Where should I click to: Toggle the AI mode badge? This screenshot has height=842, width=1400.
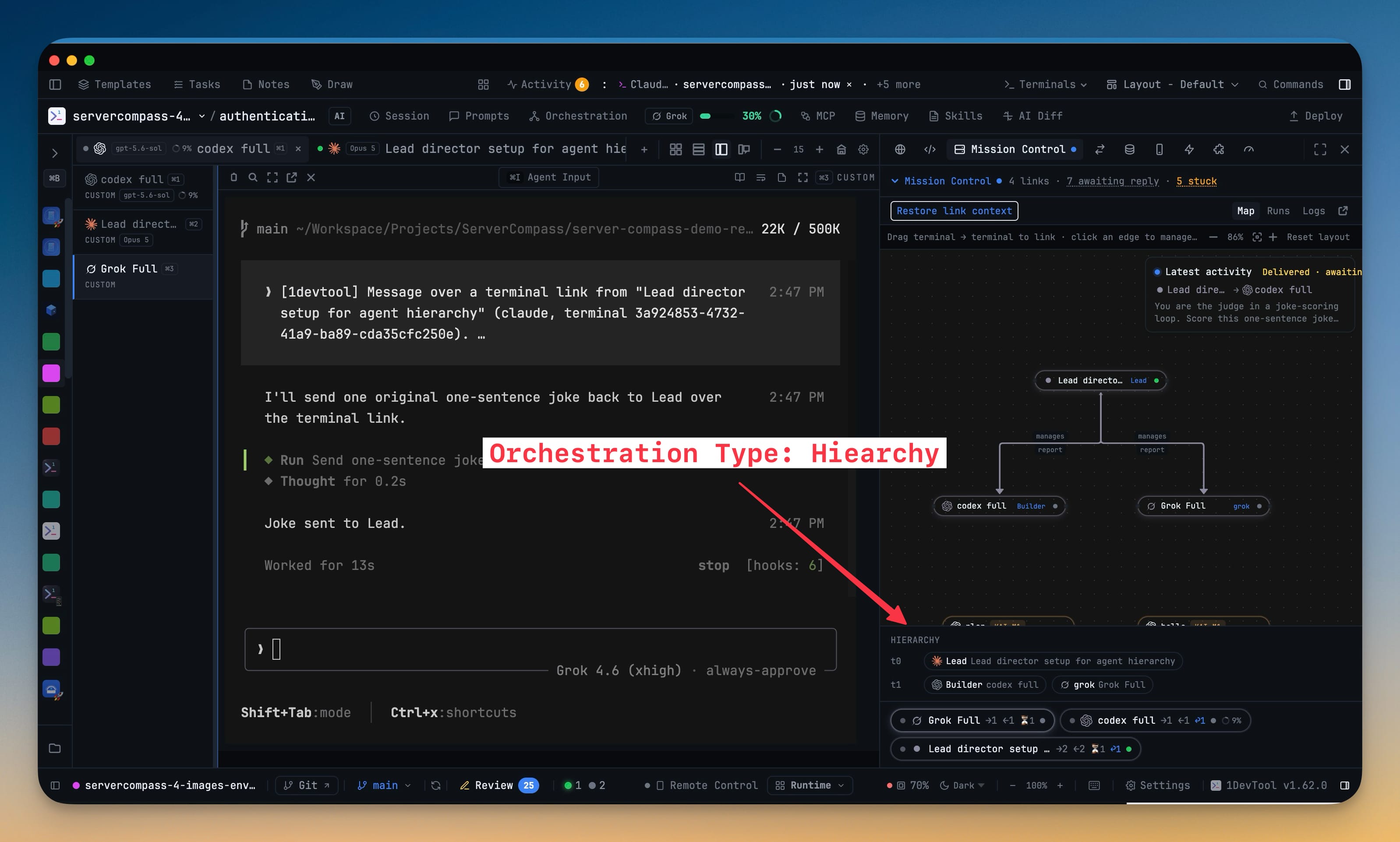point(339,117)
